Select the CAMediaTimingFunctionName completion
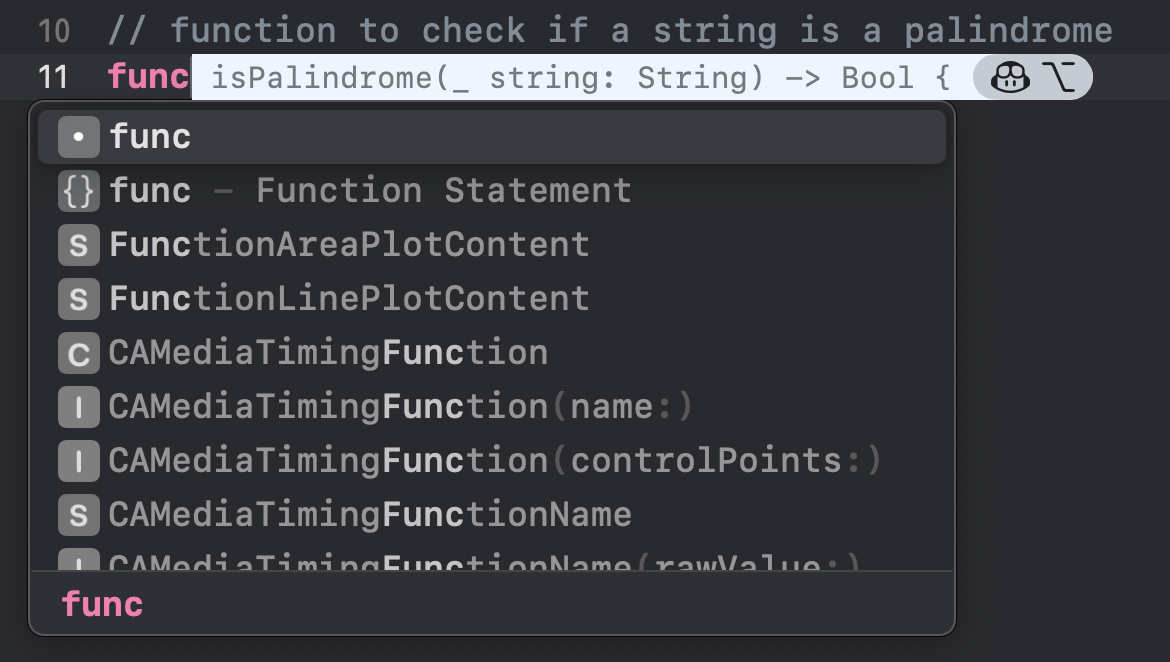The height and width of the screenshot is (662, 1170). click(x=370, y=514)
